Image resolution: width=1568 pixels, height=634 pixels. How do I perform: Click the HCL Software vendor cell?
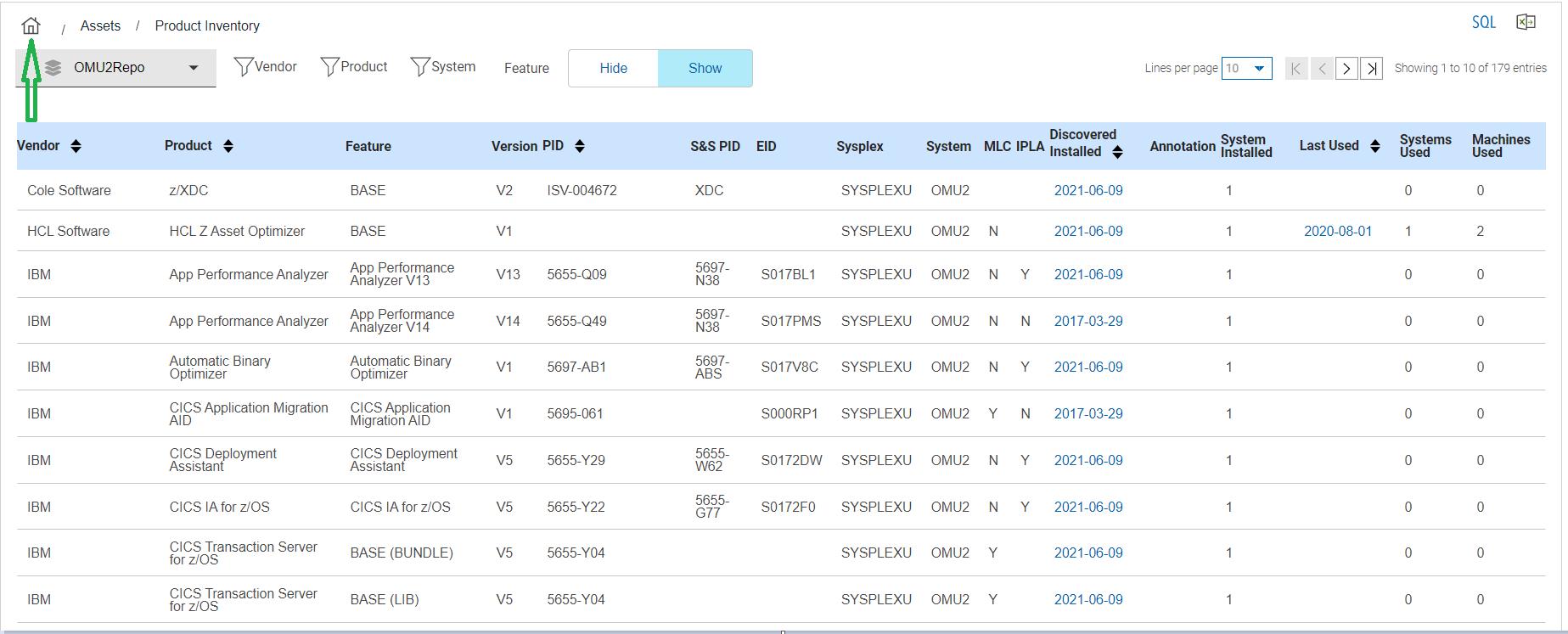click(x=68, y=231)
